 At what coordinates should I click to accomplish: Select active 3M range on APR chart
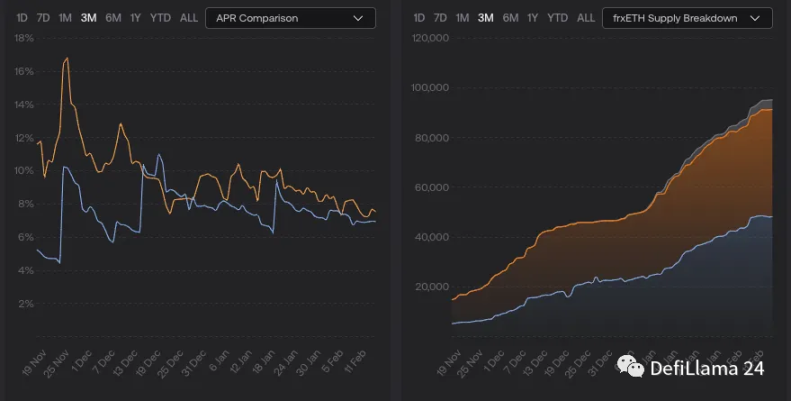[88, 18]
